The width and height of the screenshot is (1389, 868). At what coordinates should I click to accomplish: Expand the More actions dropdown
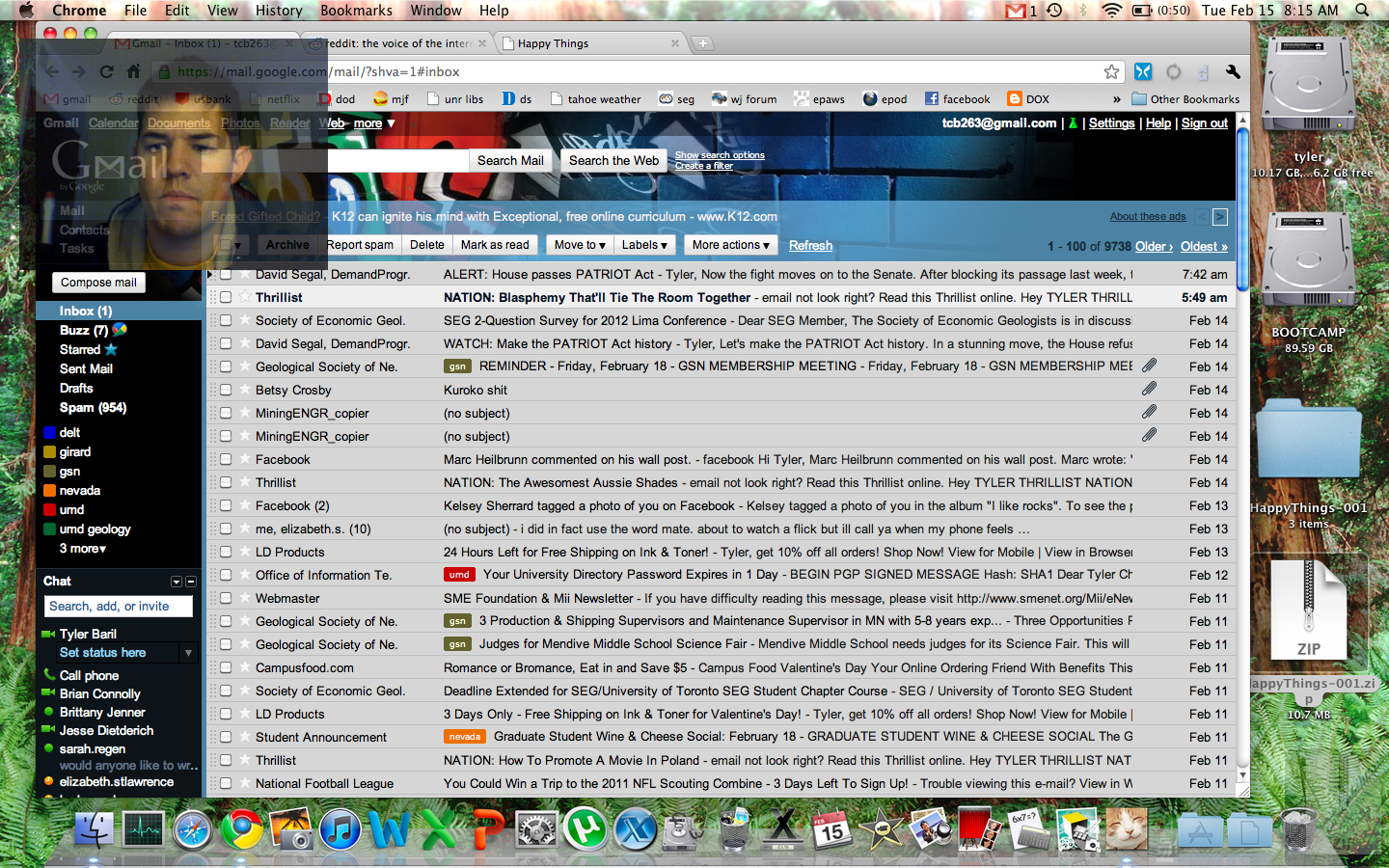click(x=730, y=245)
